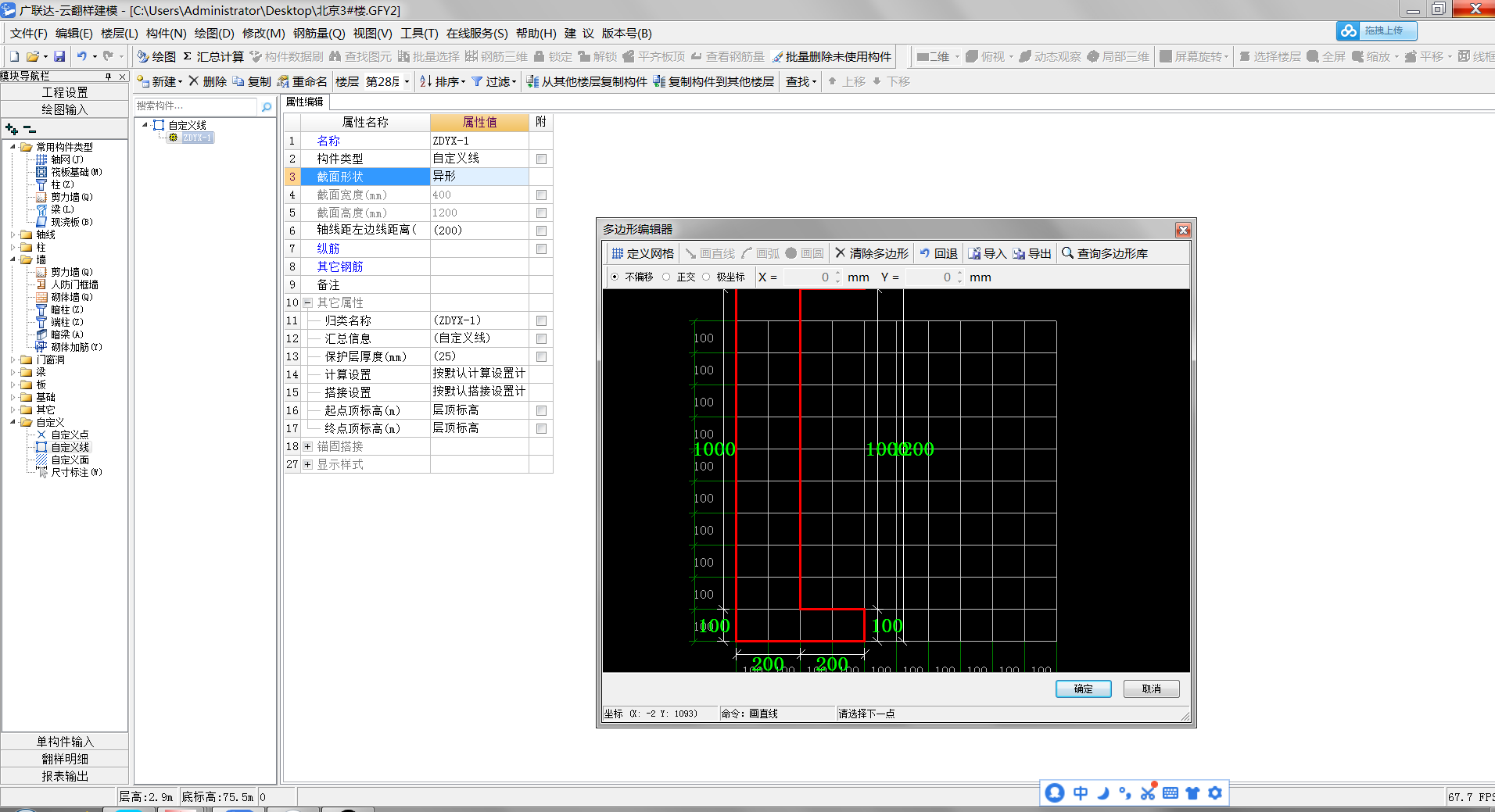Open the 在线服务(S) menu
The image size is (1495, 812).
pyautogui.click(x=477, y=33)
